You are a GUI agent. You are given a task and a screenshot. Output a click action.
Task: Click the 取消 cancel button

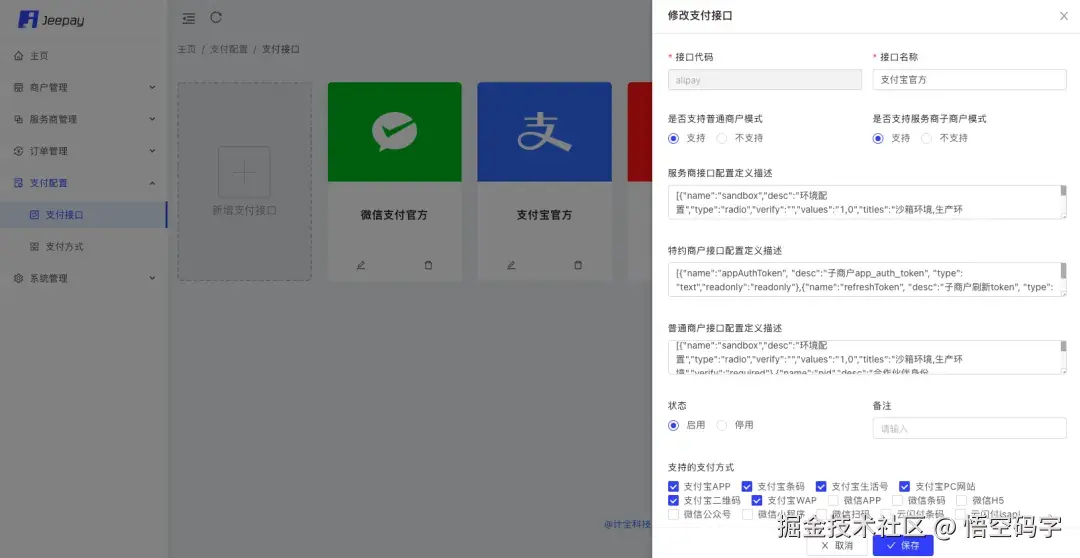point(837,546)
